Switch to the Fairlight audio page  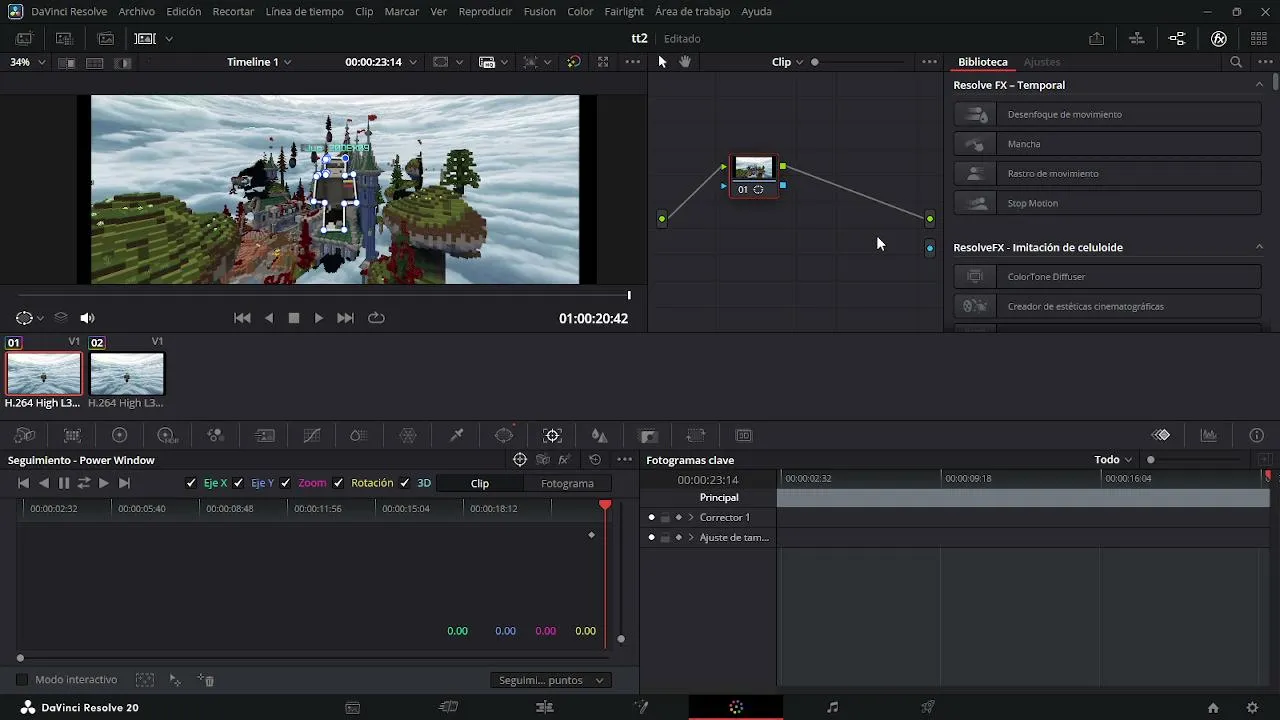click(832, 707)
